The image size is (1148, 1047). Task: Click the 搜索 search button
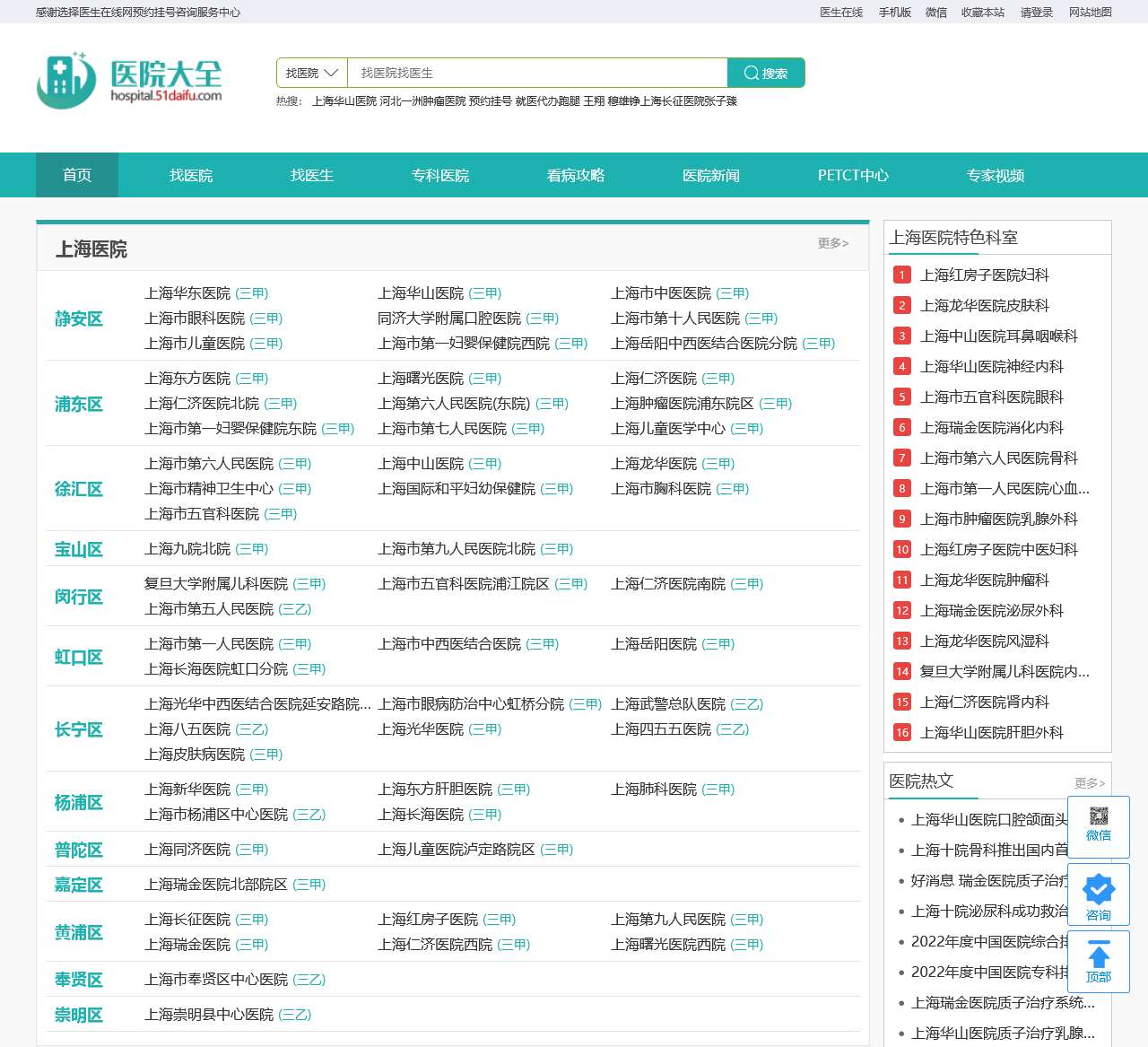(766, 73)
